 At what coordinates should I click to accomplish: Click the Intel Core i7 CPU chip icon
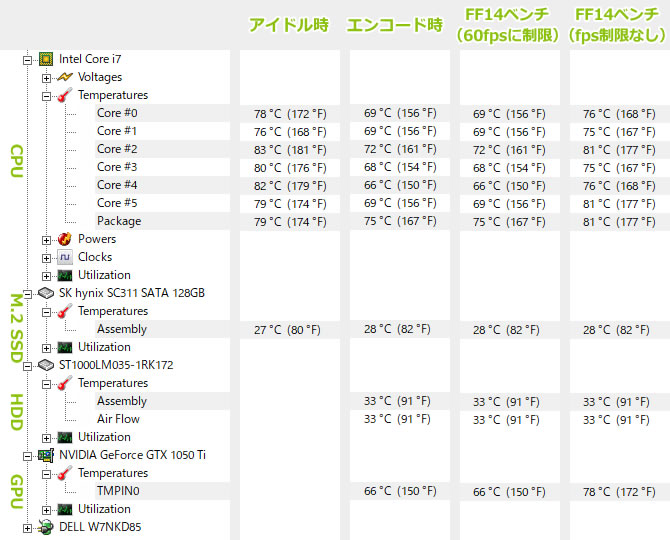point(46,59)
